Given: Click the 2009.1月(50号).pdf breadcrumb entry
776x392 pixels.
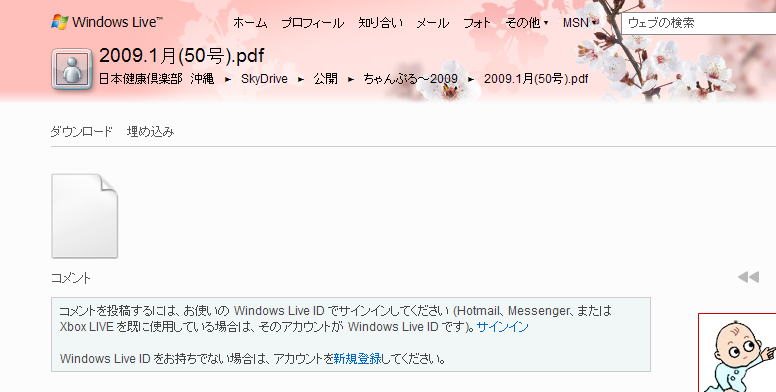Looking at the screenshot, I should 536,79.
